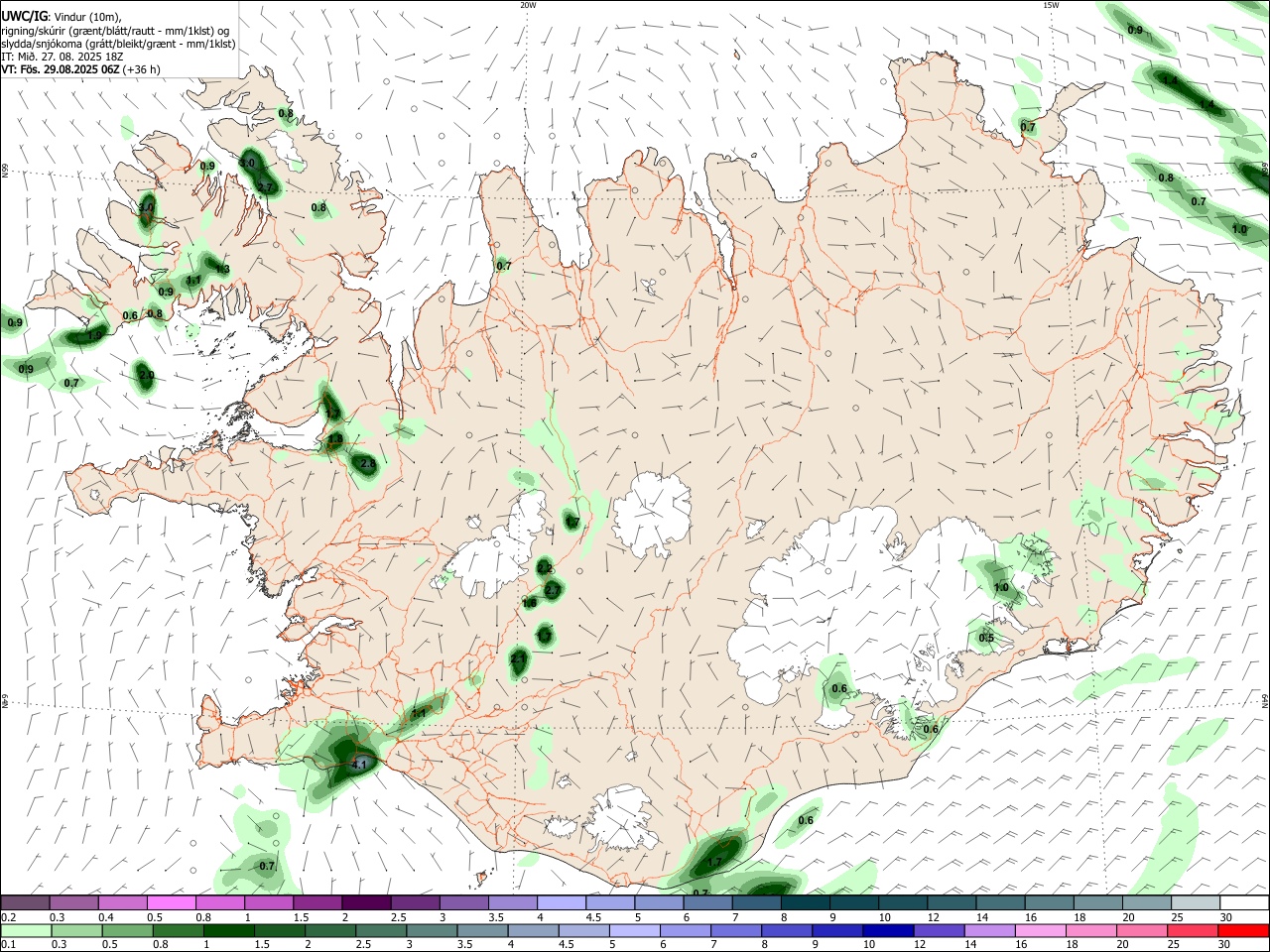This screenshot has width=1270, height=952.
Task: Click the 0.1 label in the lower legend row
Action: (x=8, y=945)
